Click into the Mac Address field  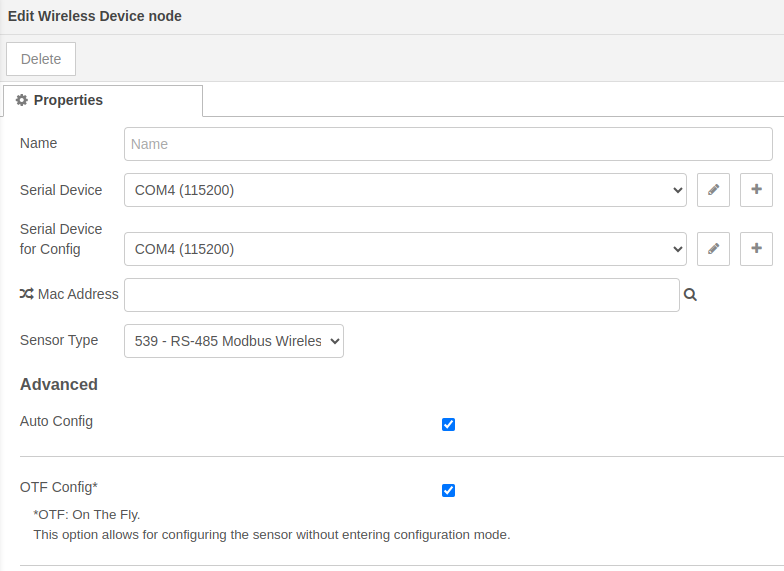pyautogui.click(x=402, y=295)
